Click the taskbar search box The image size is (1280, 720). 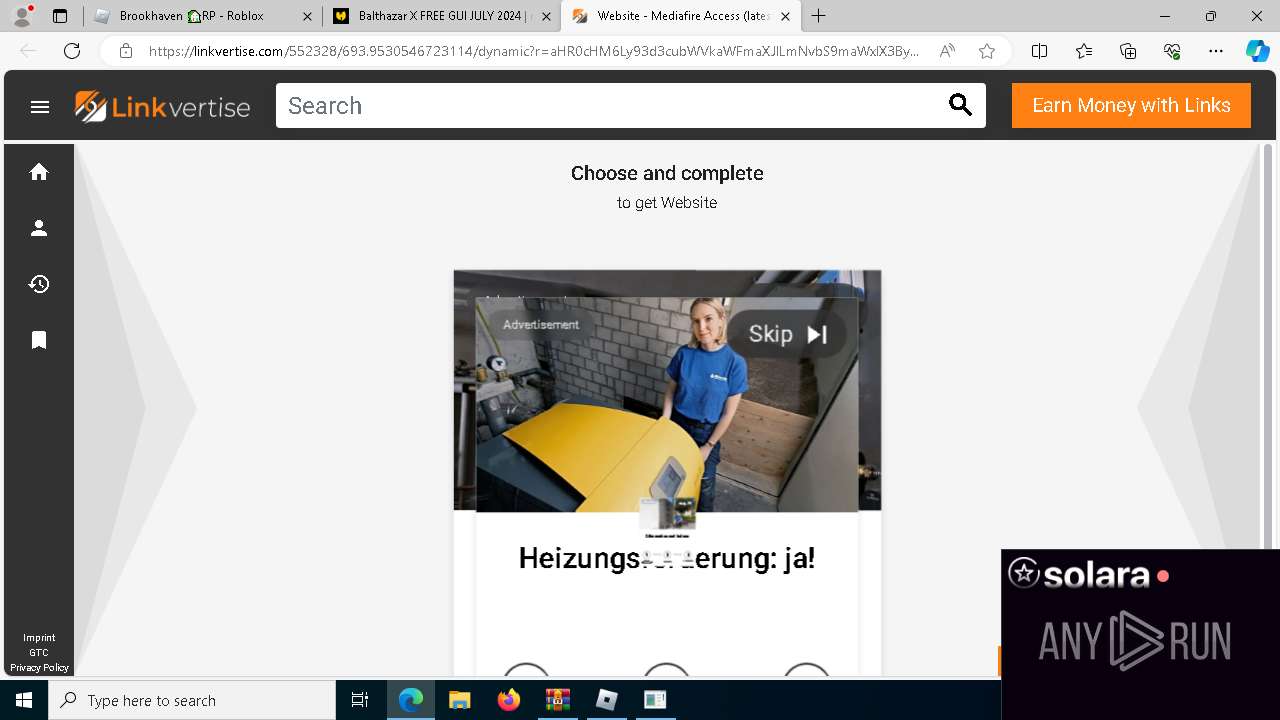pos(192,700)
